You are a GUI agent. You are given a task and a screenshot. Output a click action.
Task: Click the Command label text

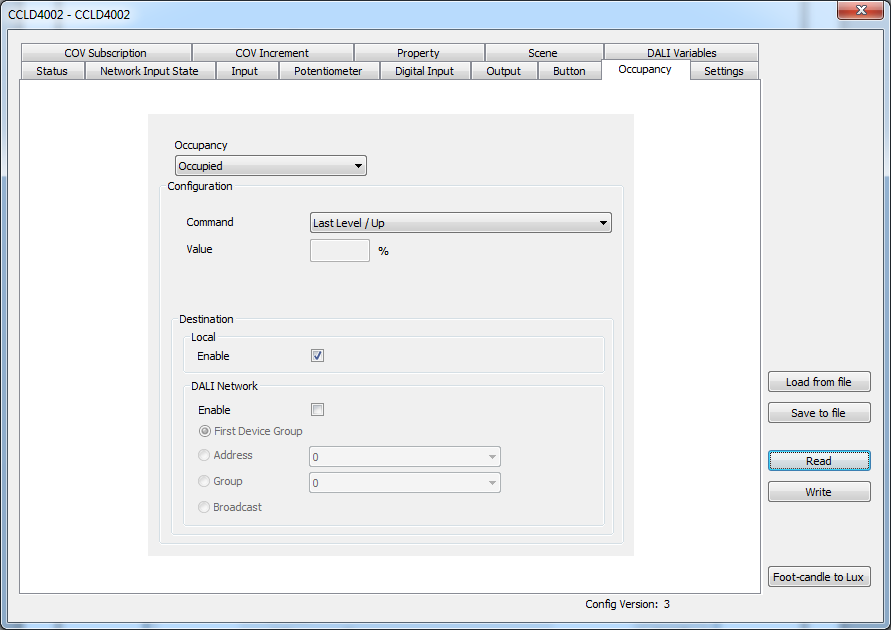(x=210, y=222)
